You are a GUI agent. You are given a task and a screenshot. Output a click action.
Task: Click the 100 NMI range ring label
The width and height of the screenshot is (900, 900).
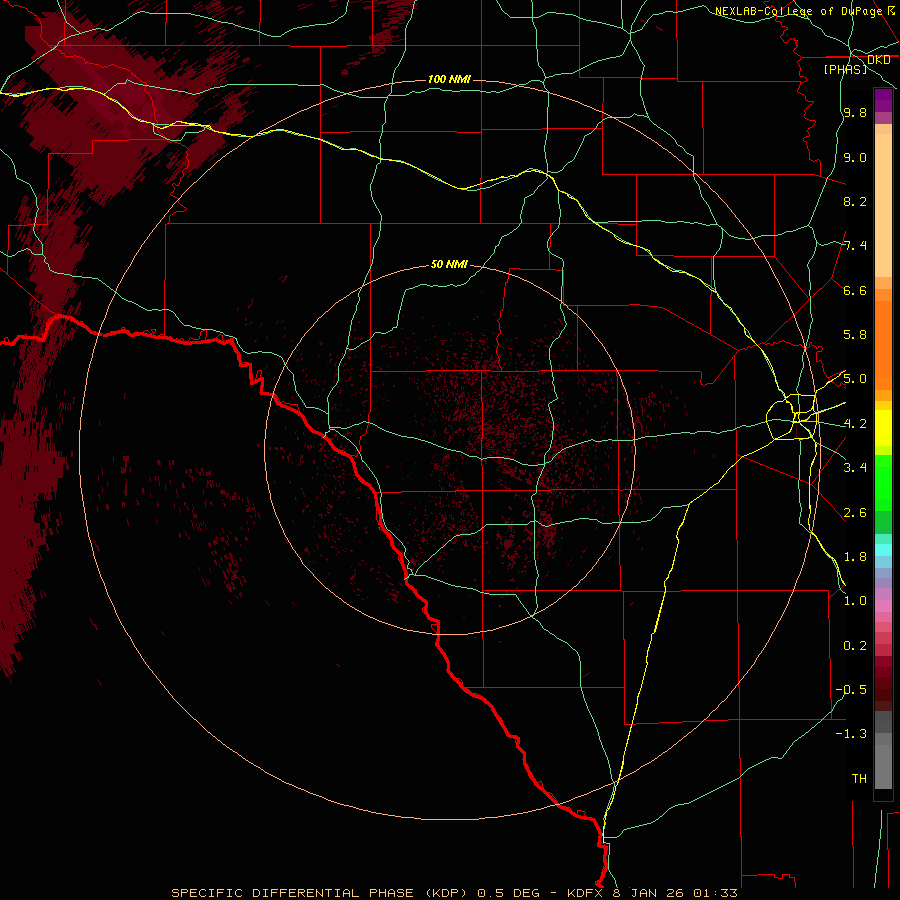[x=449, y=79]
